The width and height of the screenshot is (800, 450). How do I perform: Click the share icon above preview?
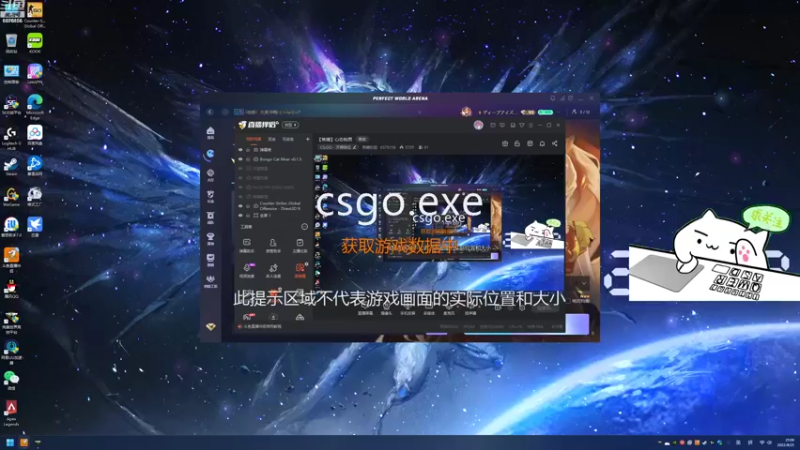(555, 144)
